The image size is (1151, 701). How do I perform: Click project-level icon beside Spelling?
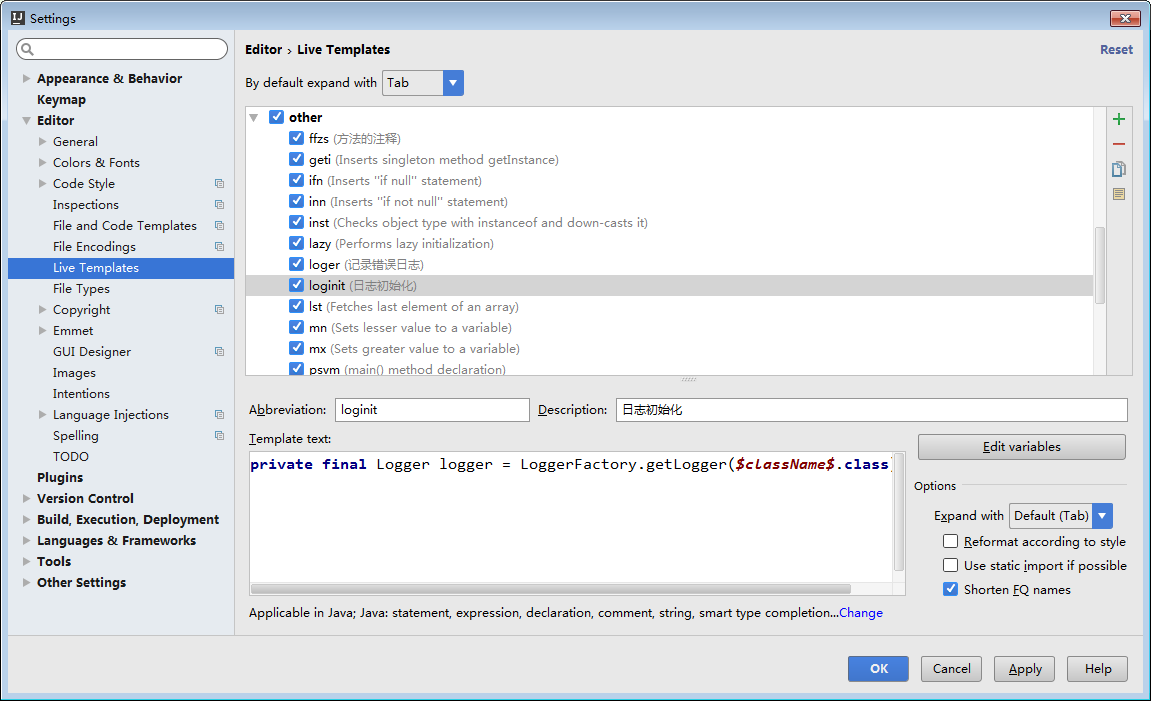(219, 436)
